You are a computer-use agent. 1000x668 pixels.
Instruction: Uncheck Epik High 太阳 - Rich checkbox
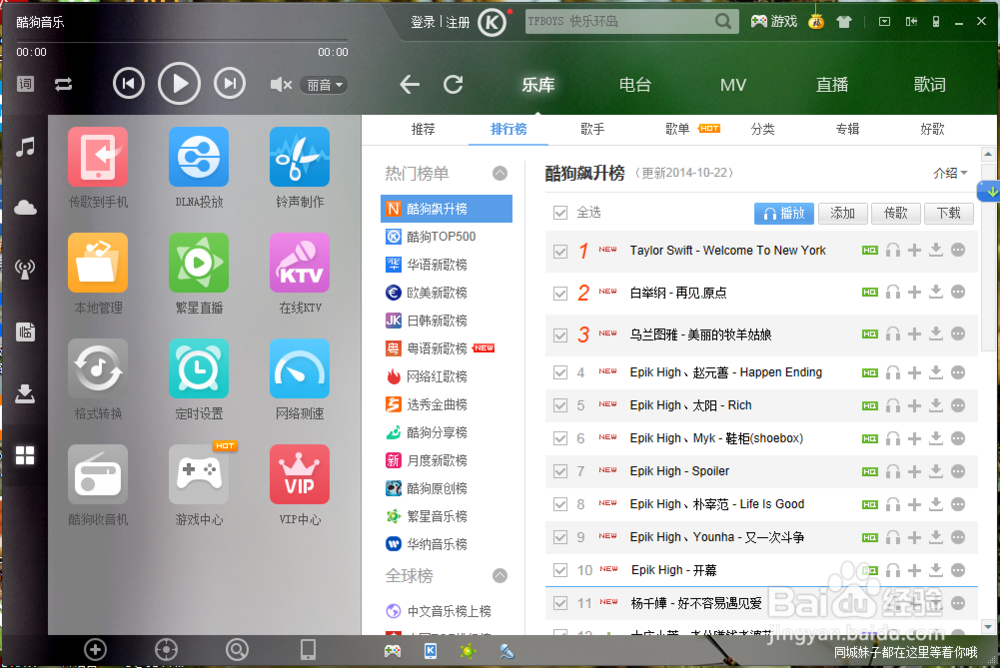(560, 405)
